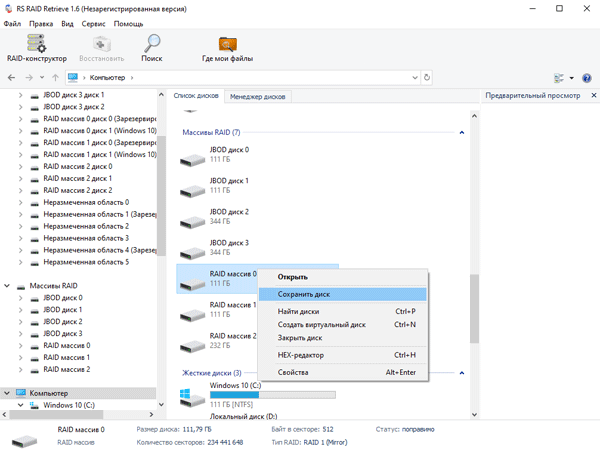Screen dimensions: 600x453
Task: Select JBOD диск 2 in left tree
Action: 63,321
